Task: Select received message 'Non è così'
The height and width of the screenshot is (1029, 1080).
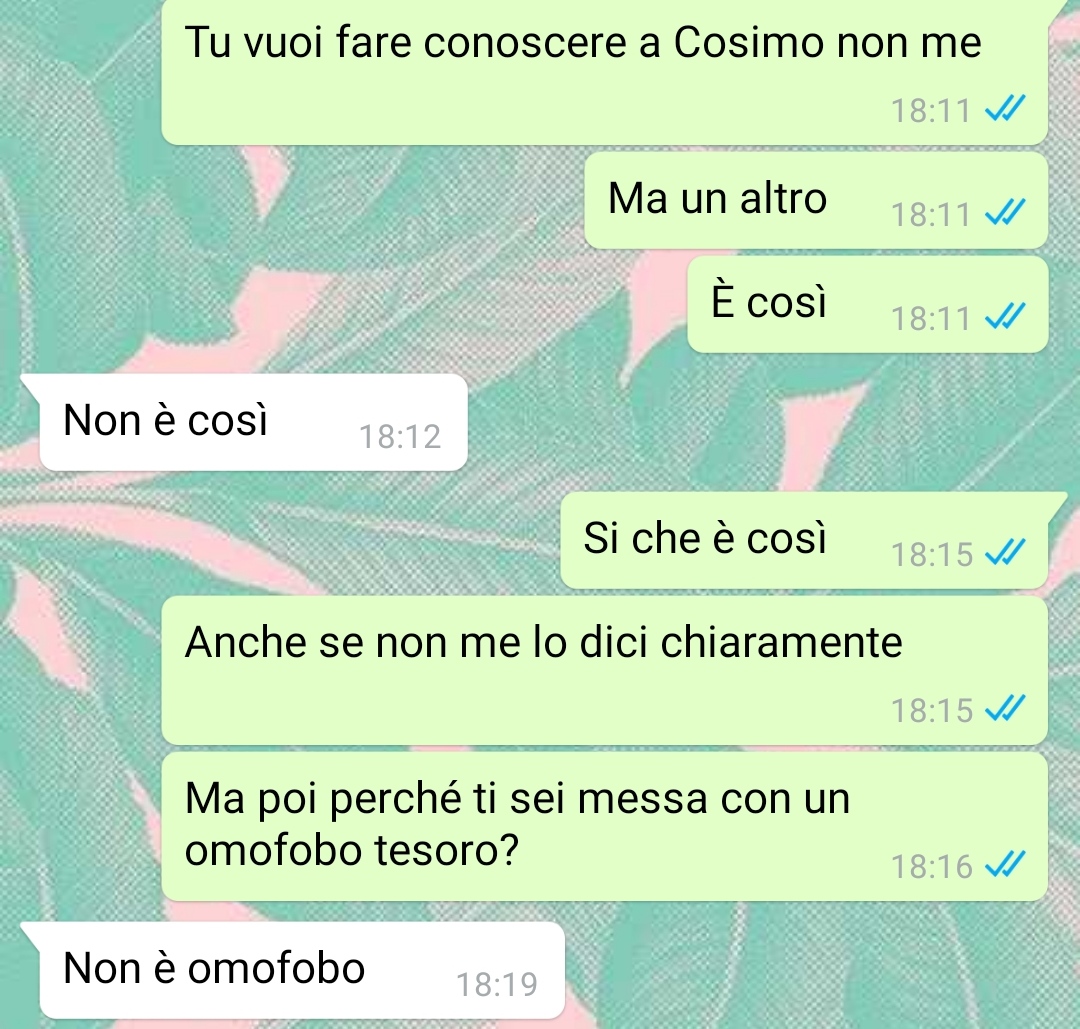Action: pyautogui.click(x=253, y=422)
